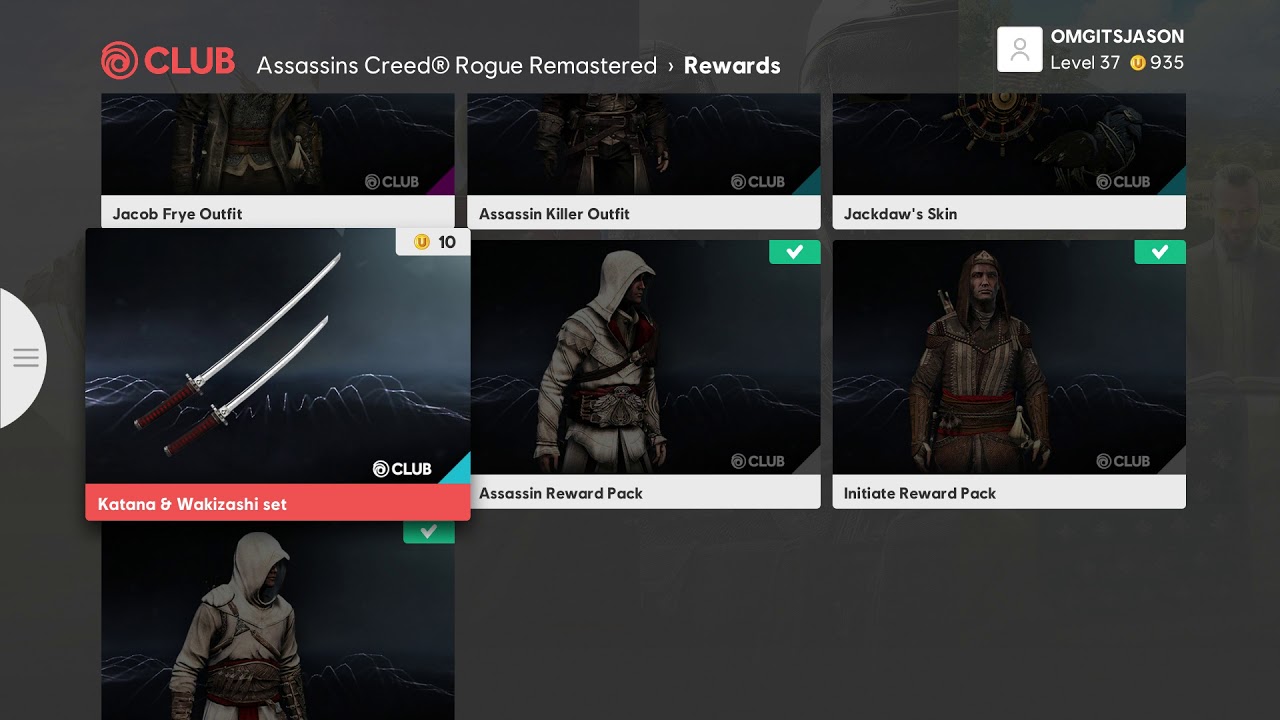
Task: Click the Level 37 user label
Action: (1085, 63)
